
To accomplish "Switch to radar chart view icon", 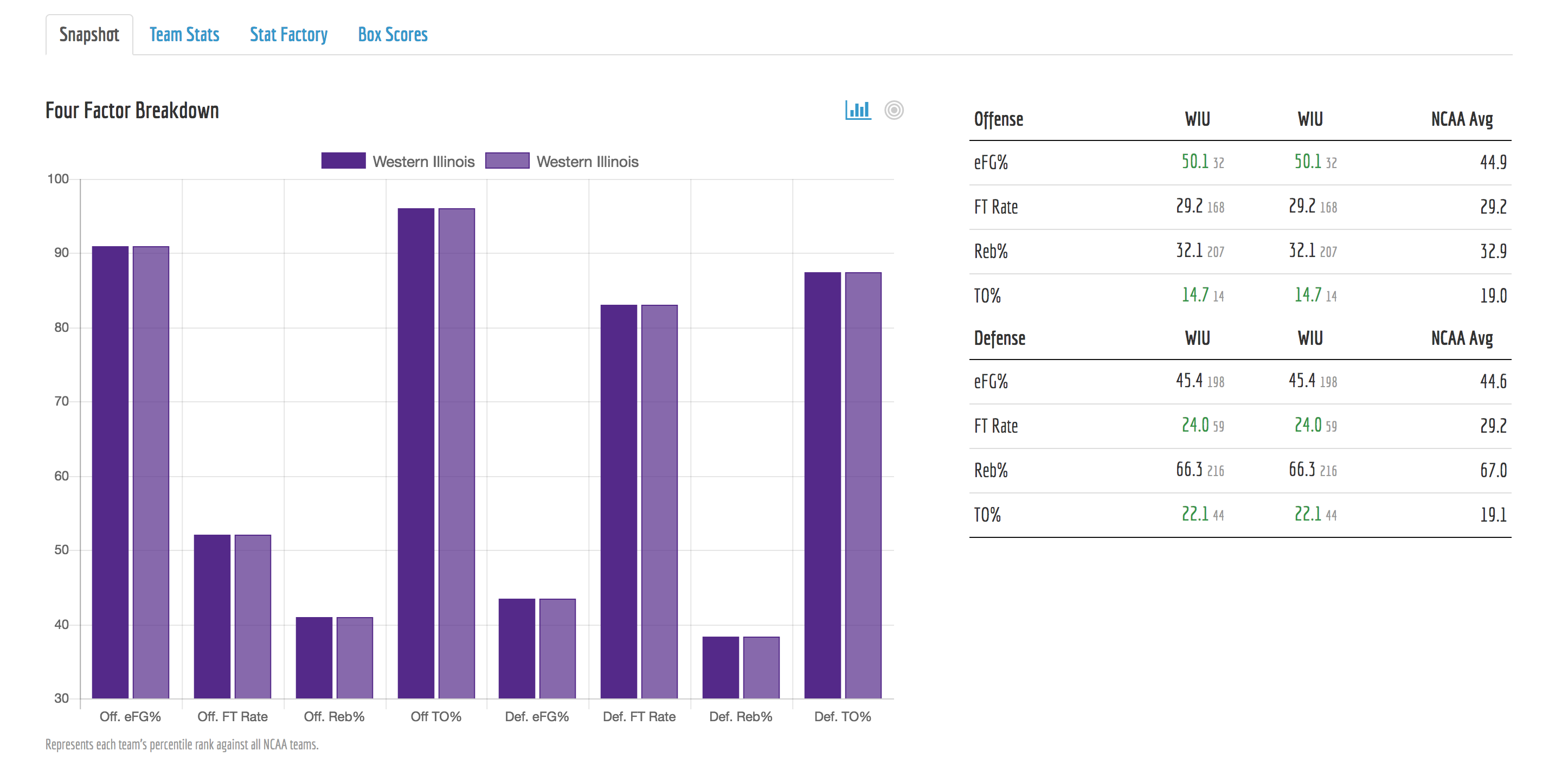I will click(894, 110).
